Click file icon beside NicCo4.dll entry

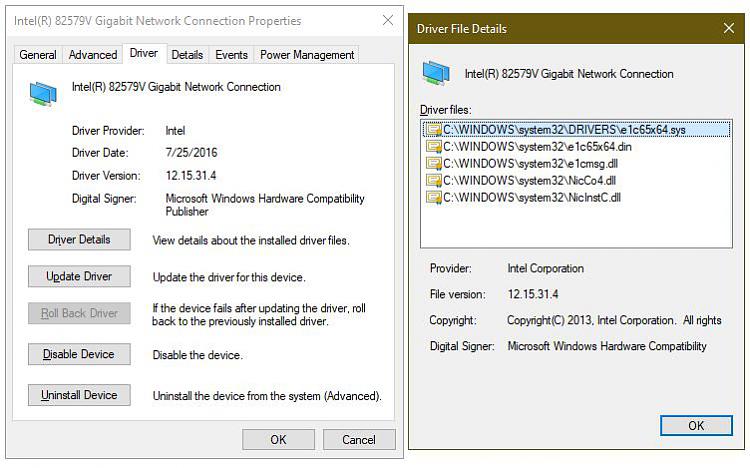pyautogui.click(x=434, y=180)
